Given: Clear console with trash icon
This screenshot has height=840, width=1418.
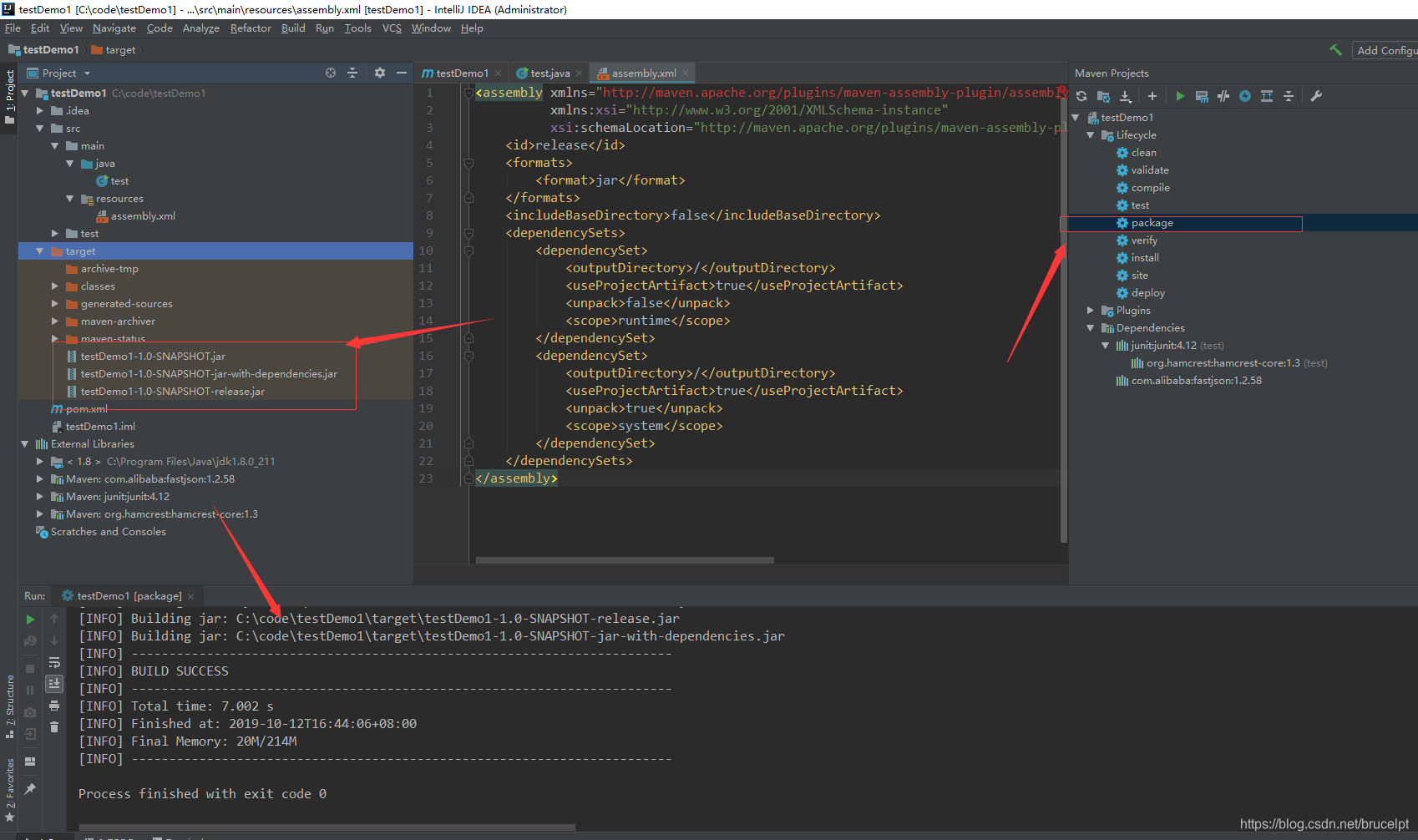Looking at the screenshot, I should pyautogui.click(x=54, y=727).
